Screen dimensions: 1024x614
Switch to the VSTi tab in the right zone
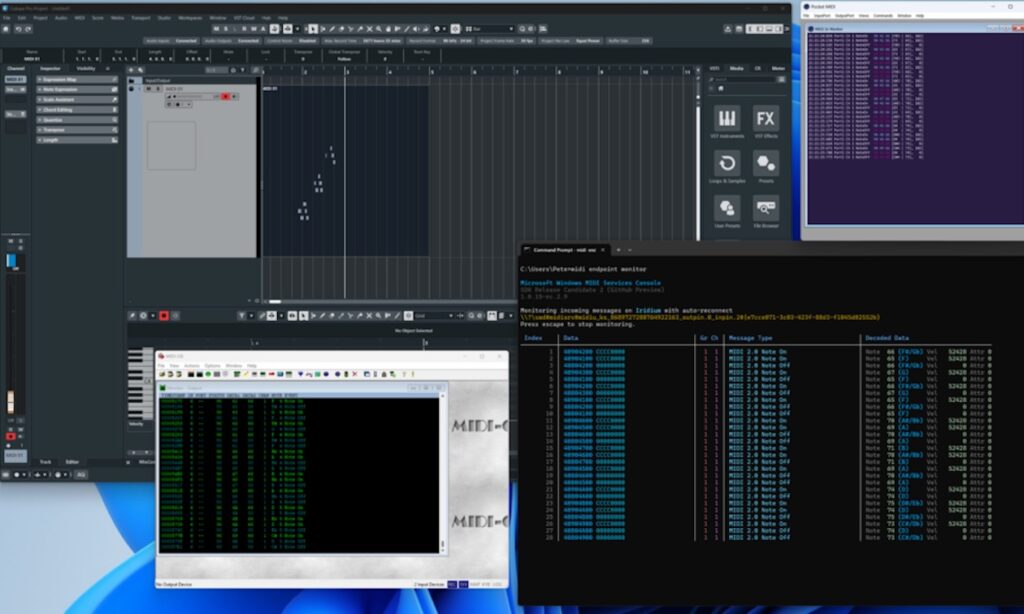(713, 67)
